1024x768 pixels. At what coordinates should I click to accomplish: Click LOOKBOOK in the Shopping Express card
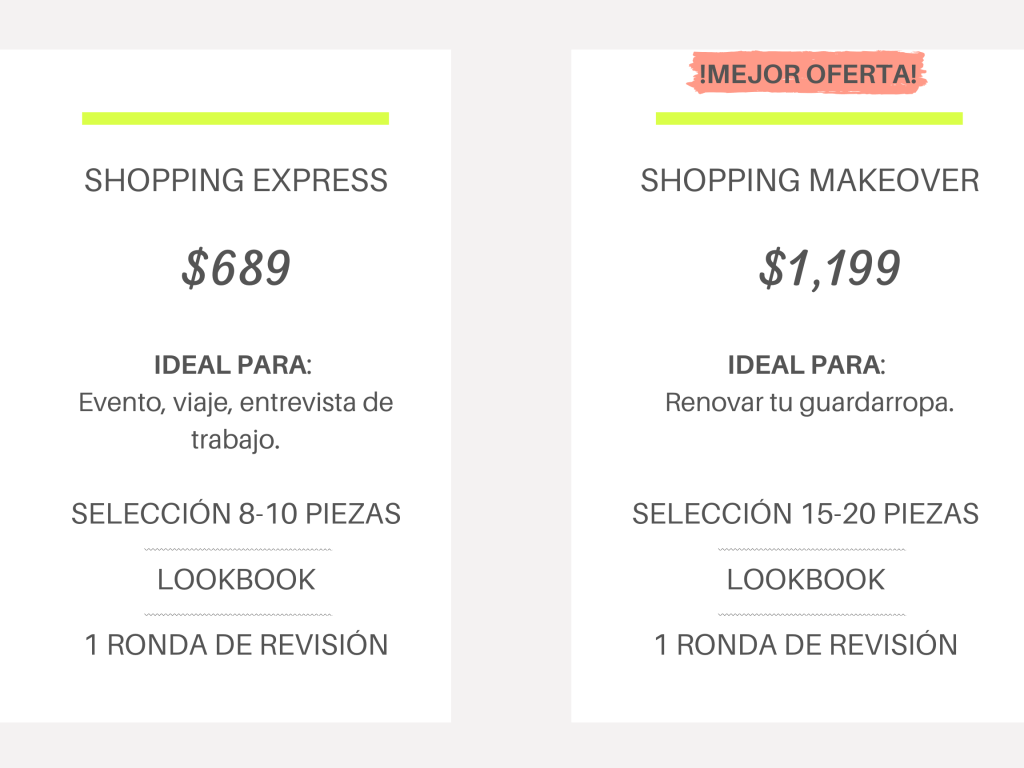click(236, 580)
